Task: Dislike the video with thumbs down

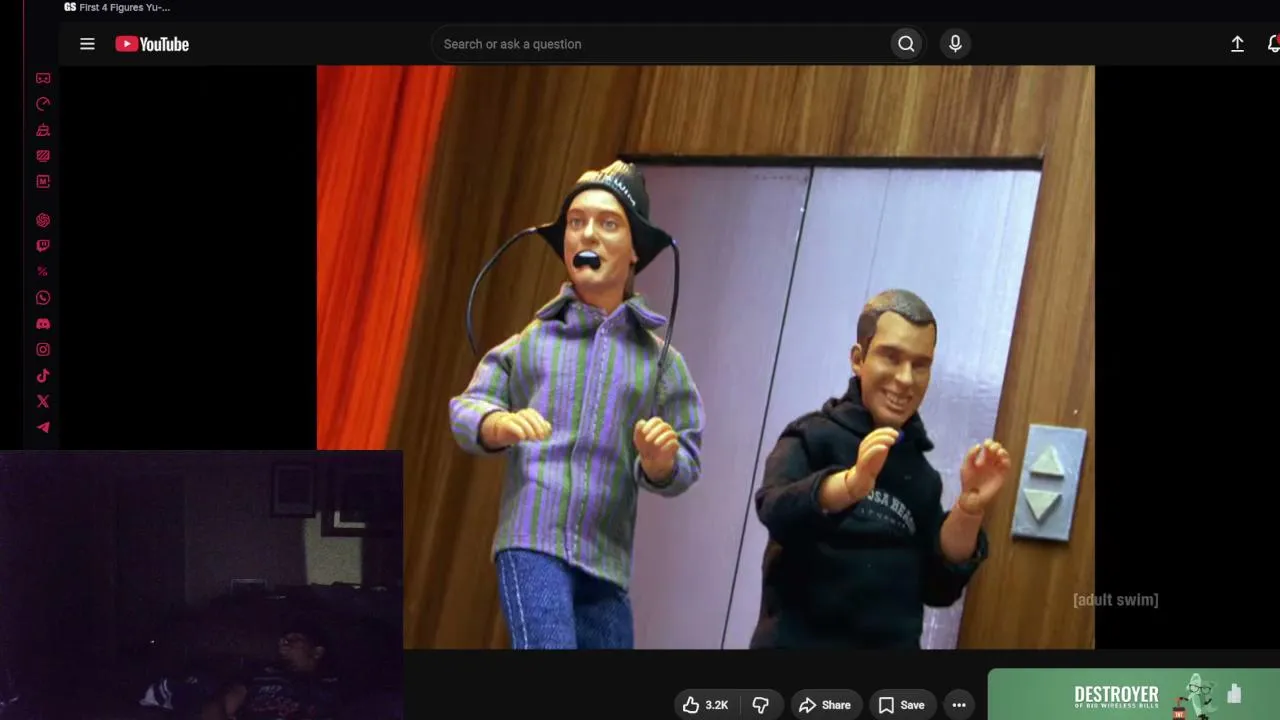Action: (761, 705)
